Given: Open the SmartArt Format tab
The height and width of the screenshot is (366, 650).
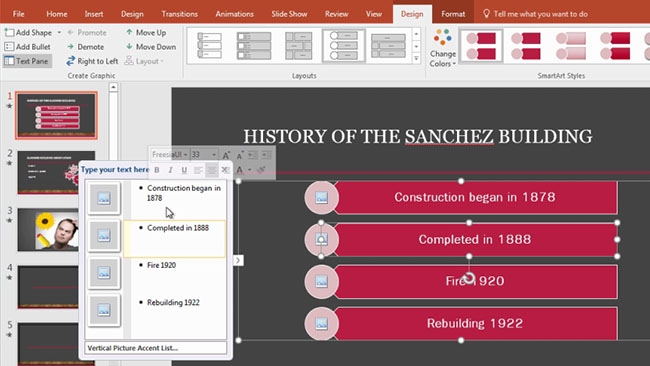Looking at the screenshot, I should click(x=453, y=14).
